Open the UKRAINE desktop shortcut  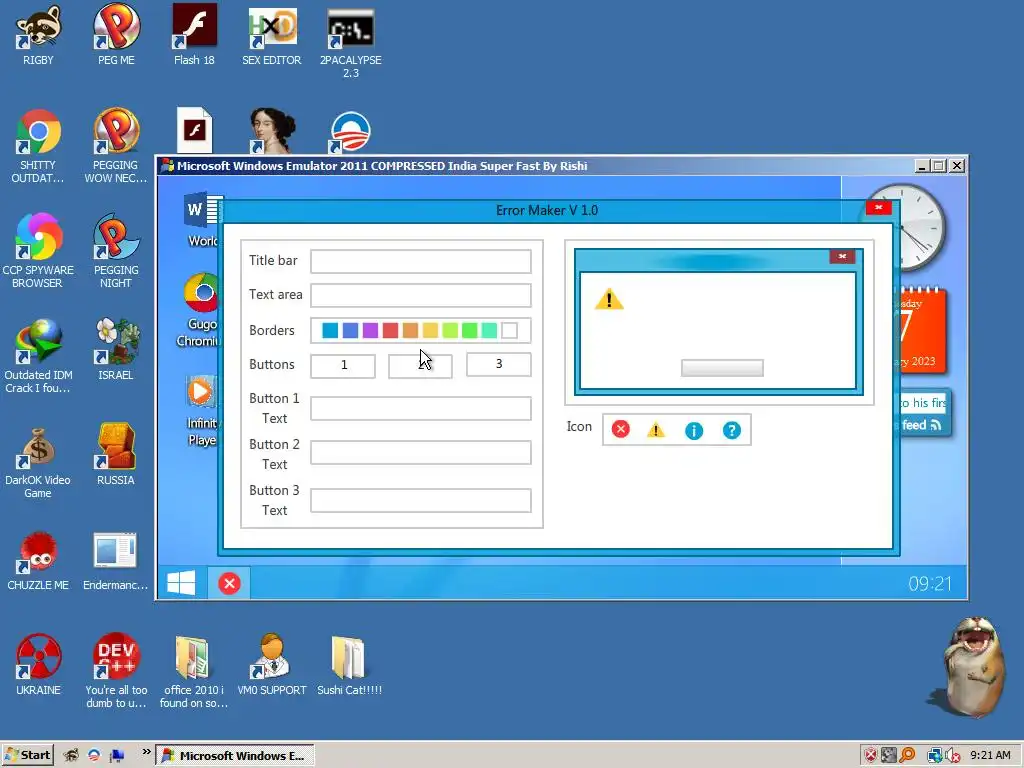(38, 665)
